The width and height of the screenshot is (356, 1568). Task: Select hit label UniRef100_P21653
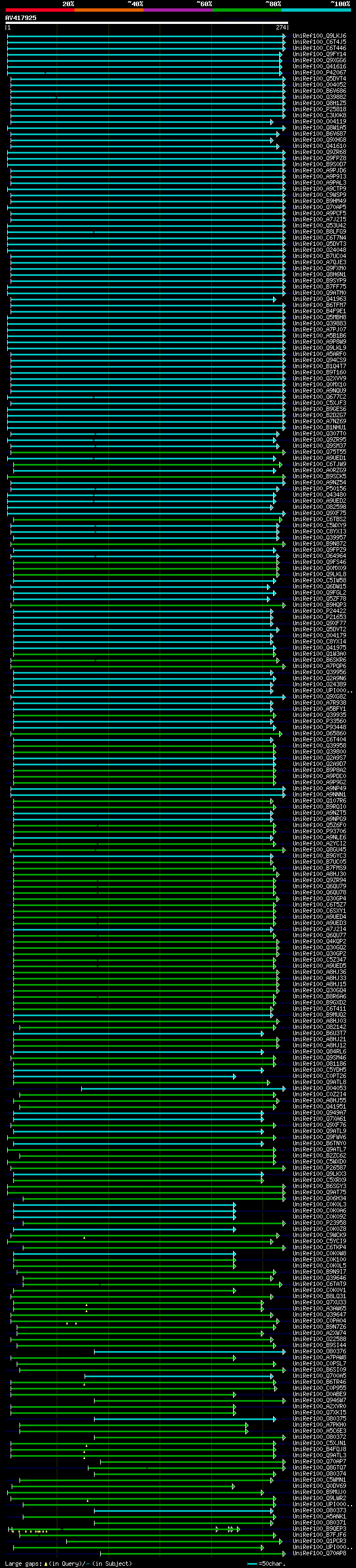319,617
